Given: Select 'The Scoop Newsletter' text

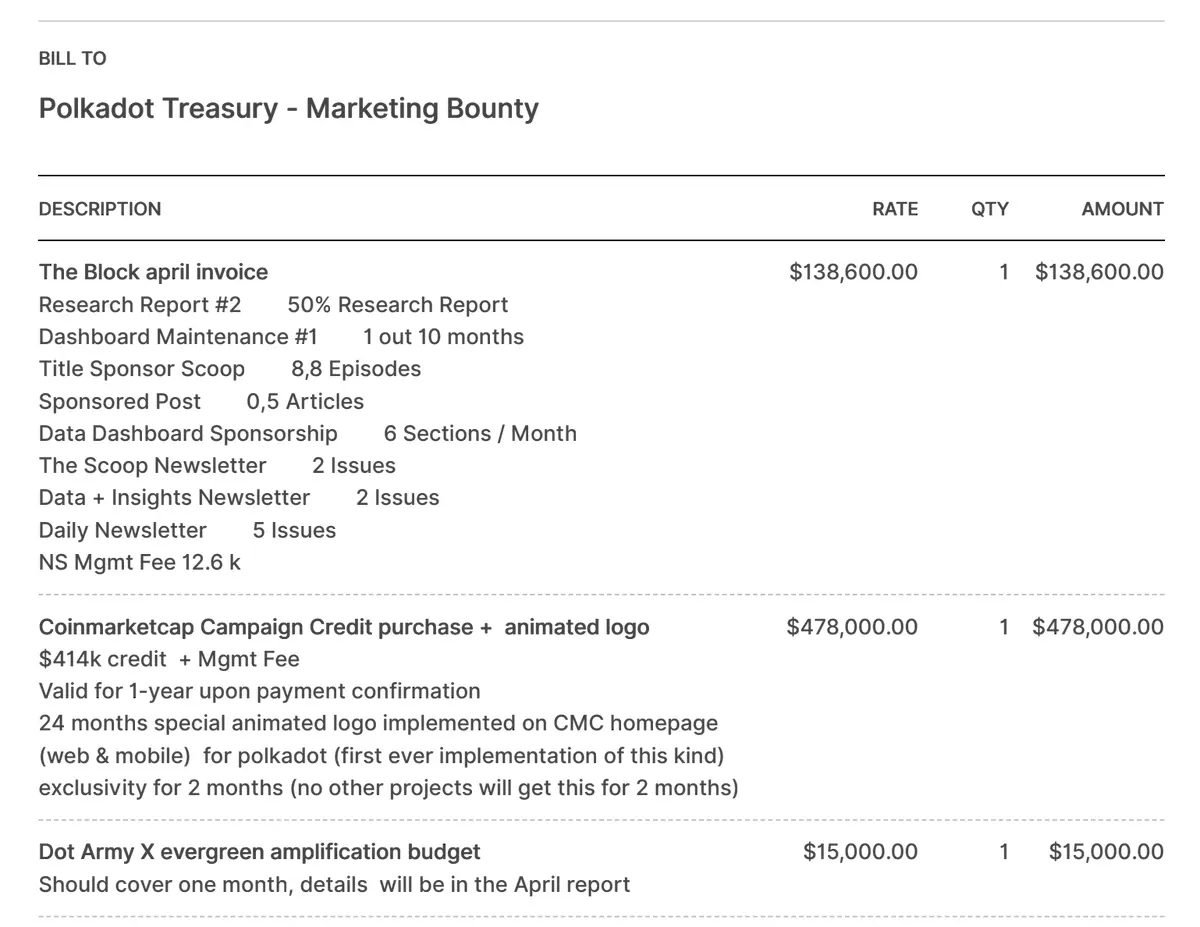Looking at the screenshot, I should point(152,465).
